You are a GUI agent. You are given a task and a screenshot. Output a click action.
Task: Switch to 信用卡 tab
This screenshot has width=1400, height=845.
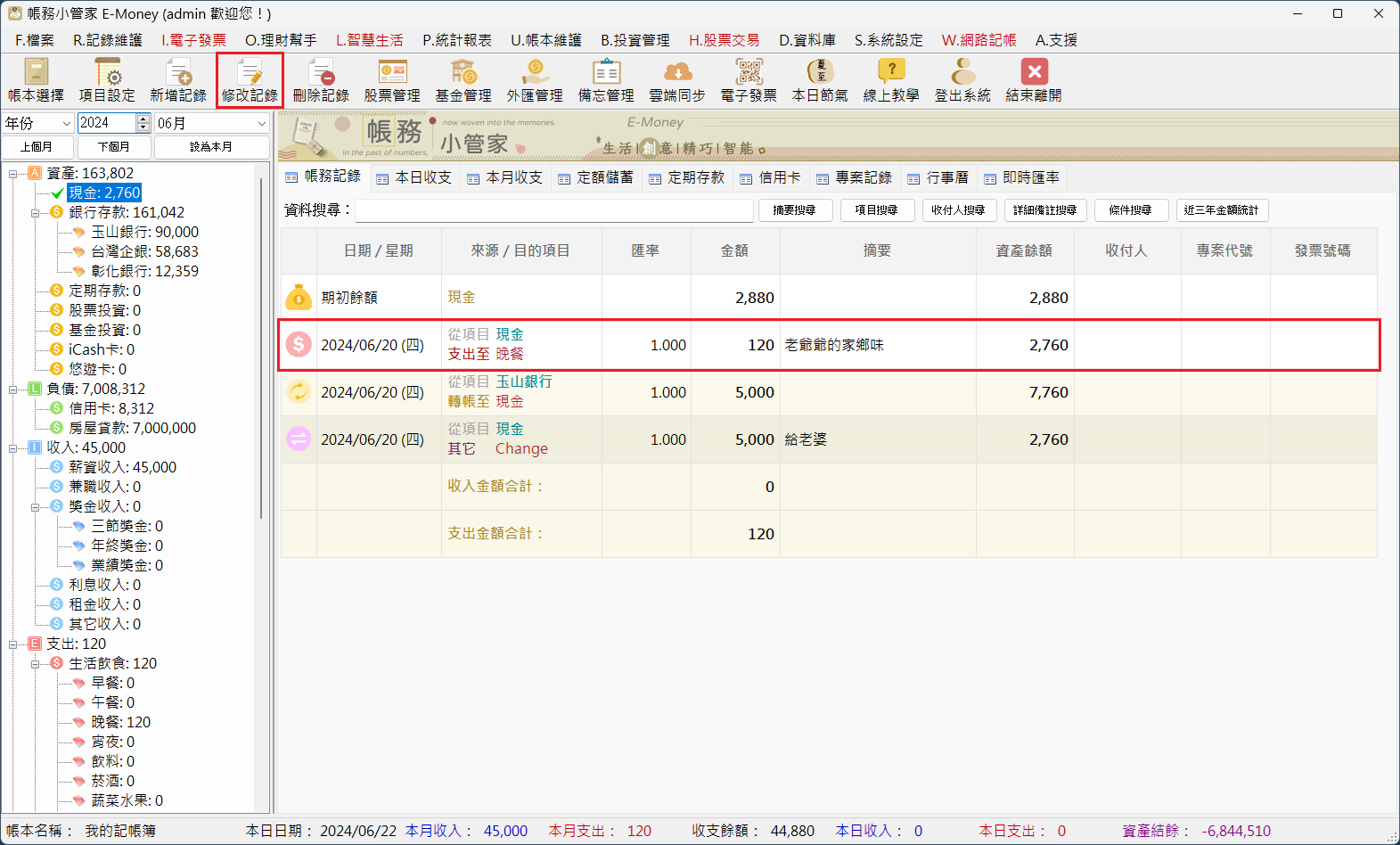tap(771, 177)
